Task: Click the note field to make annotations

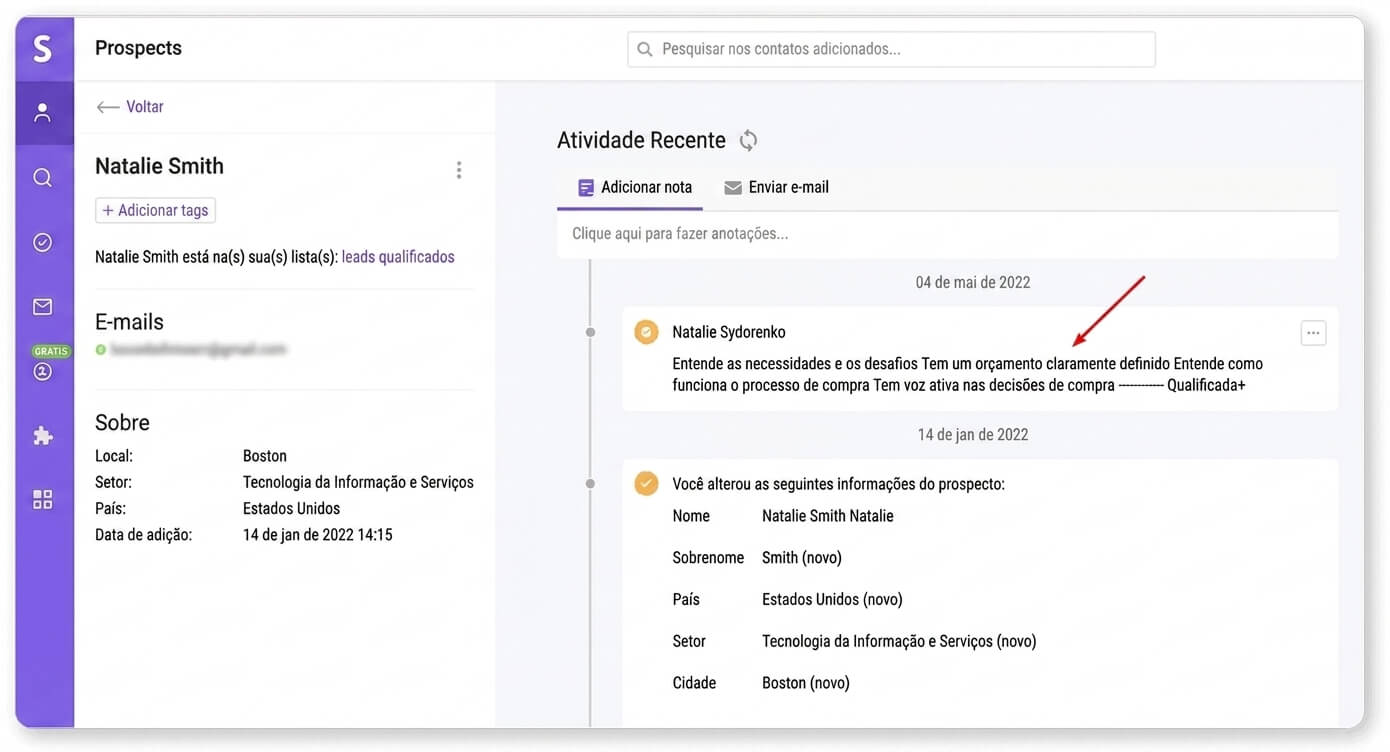Action: pos(947,234)
